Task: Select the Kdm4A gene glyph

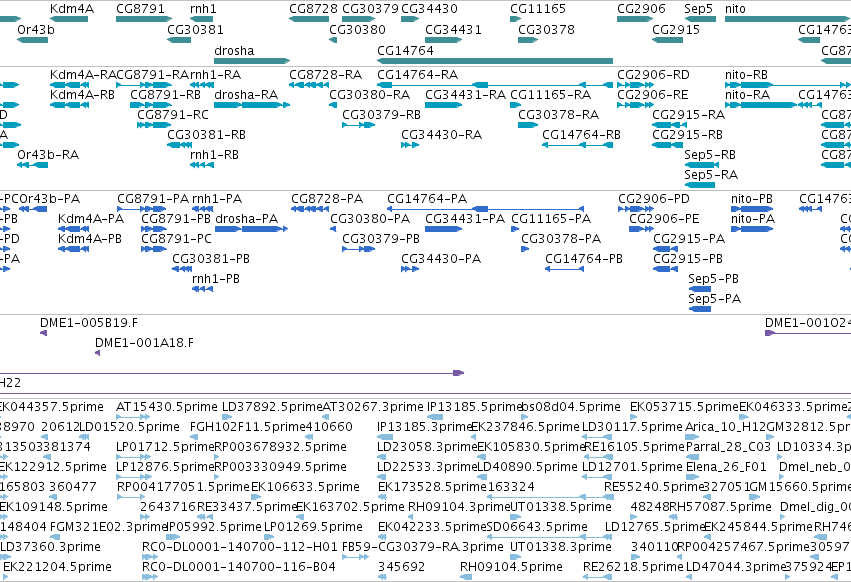Action: 69,19
